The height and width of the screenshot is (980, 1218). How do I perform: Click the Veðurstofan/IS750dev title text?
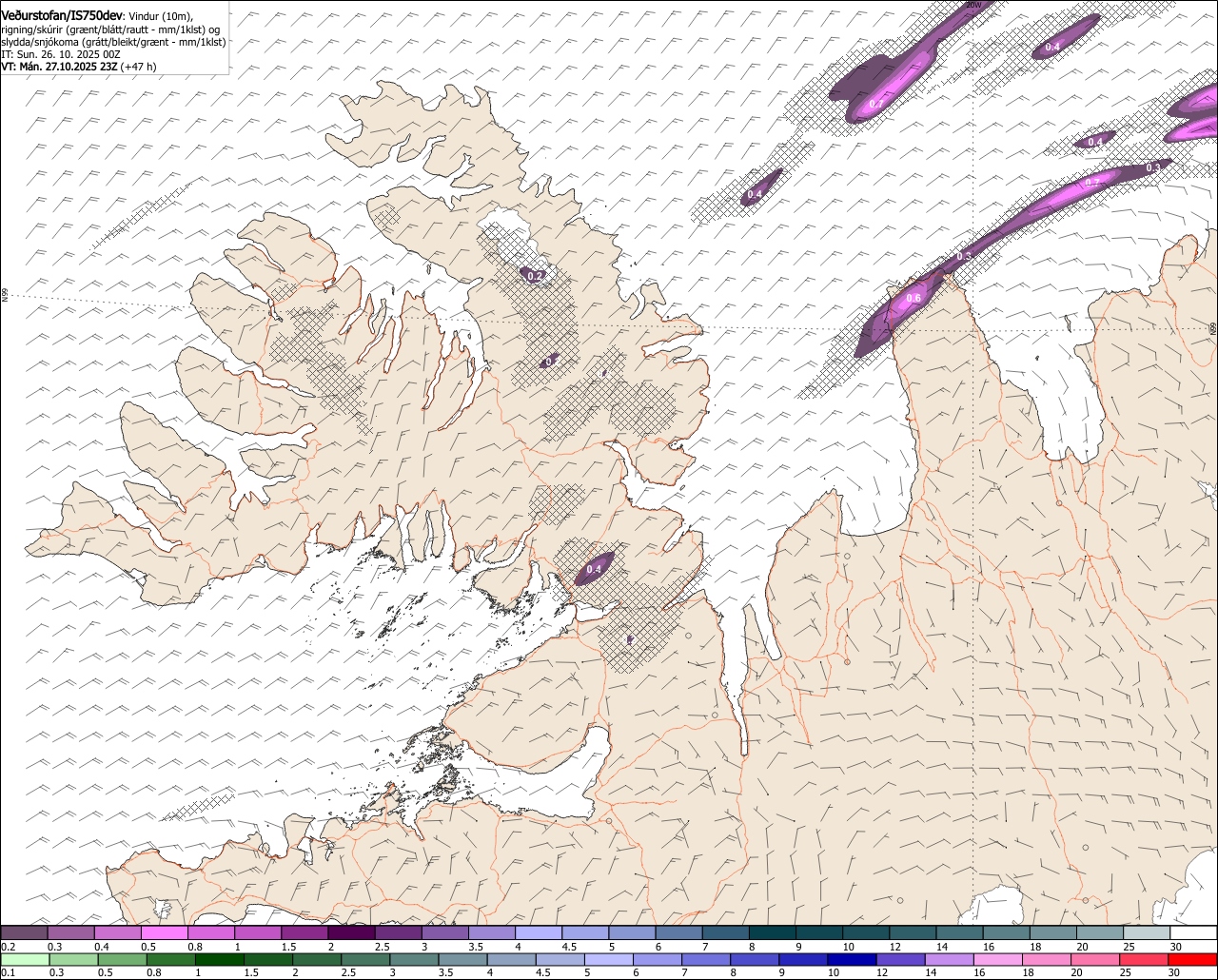pyautogui.click(x=62, y=16)
